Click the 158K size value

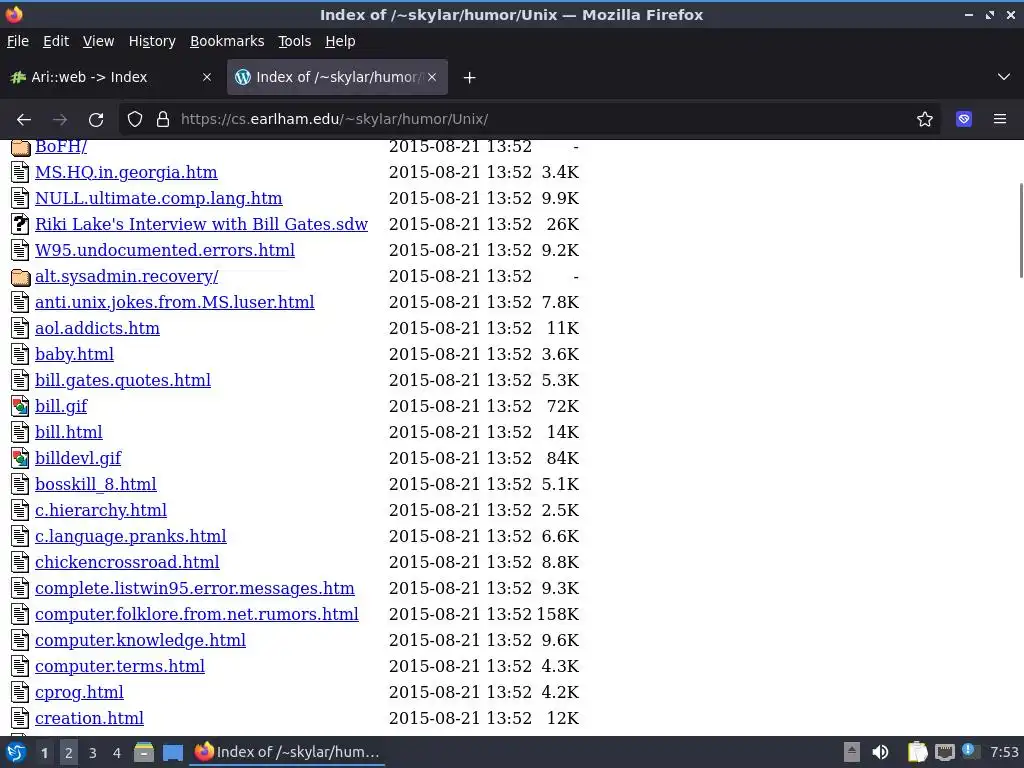click(x=558, y=615)
